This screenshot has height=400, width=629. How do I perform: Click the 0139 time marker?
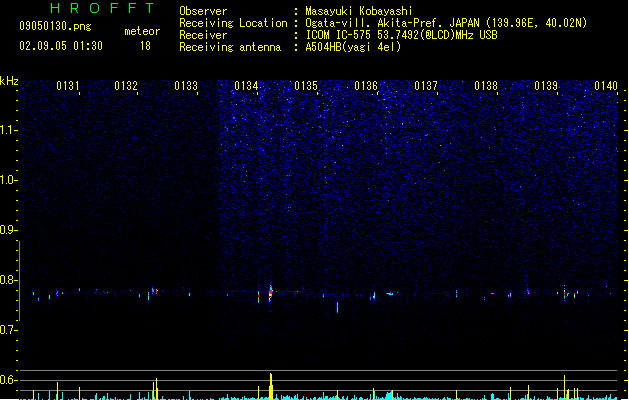(x=546, y=86)
